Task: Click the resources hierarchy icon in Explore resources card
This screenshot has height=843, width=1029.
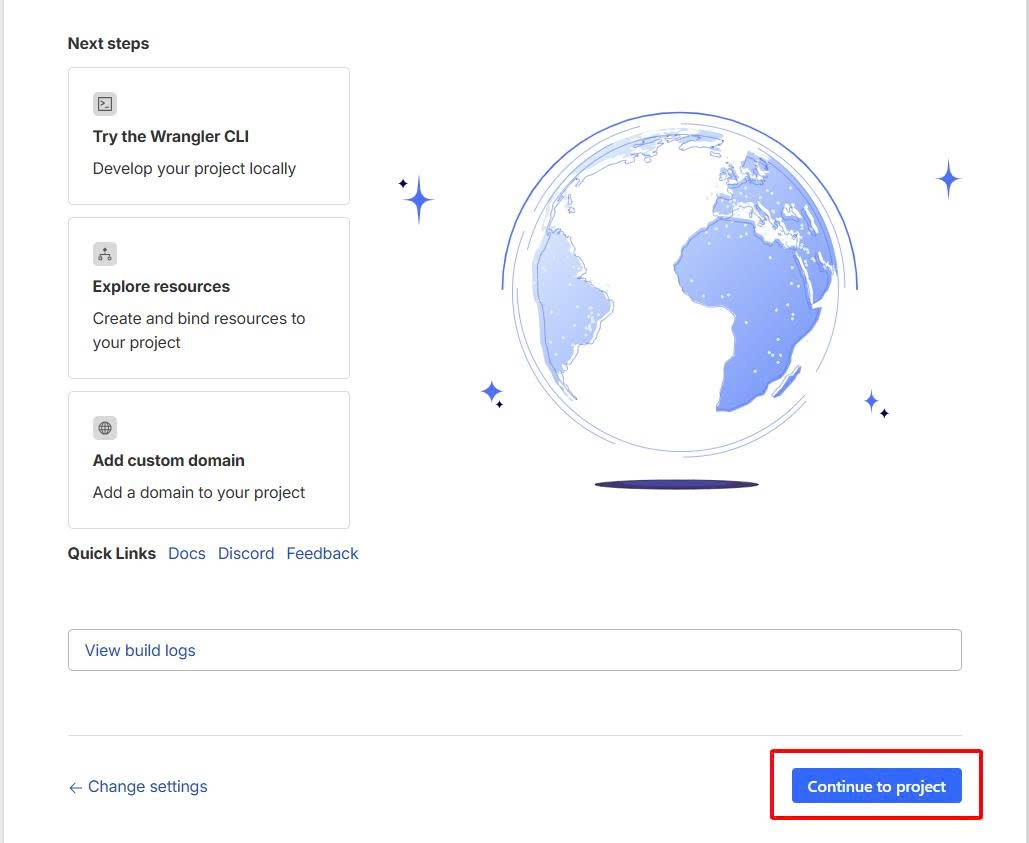Action: (x=105, y=254)
